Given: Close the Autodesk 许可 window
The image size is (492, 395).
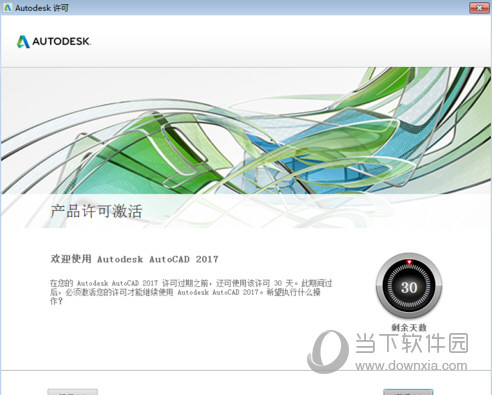Looking at the screenshot, I should click(479, 8).
